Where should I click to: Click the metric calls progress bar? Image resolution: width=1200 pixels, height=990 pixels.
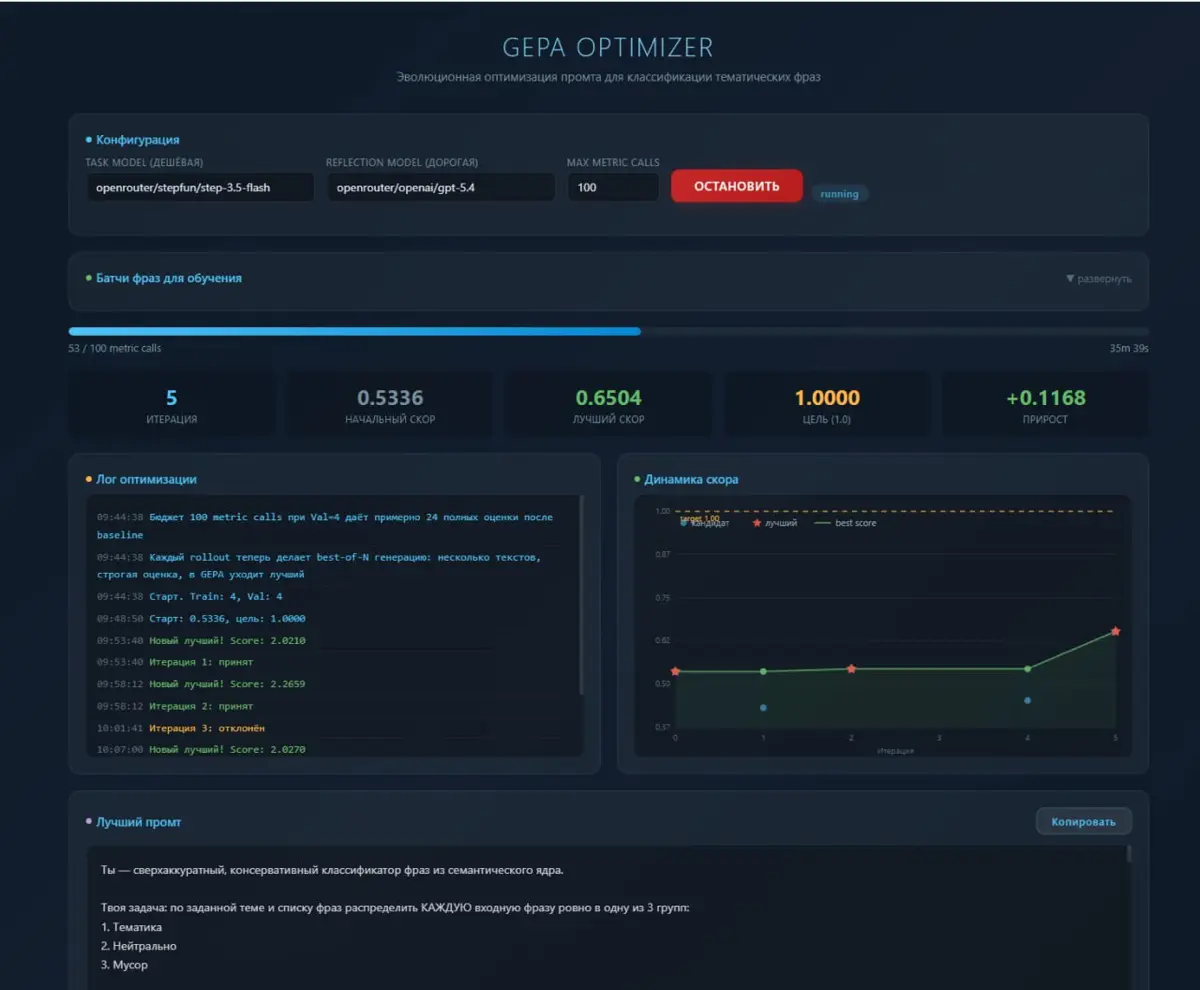click(x=608, y=331)
